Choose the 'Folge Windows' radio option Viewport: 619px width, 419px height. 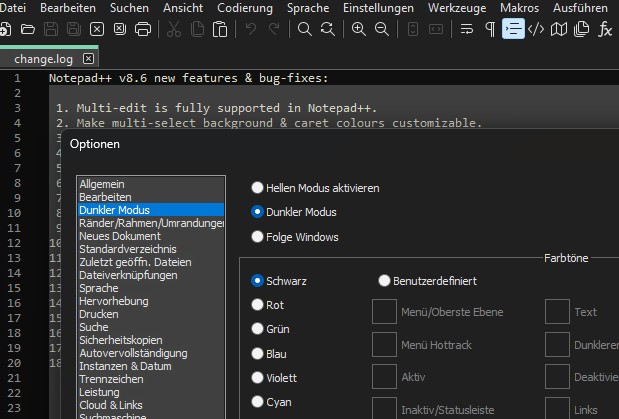[x=258, y=237]
